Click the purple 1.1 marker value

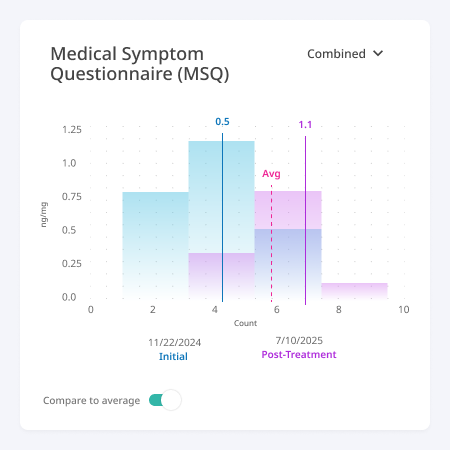coord(305,125)
